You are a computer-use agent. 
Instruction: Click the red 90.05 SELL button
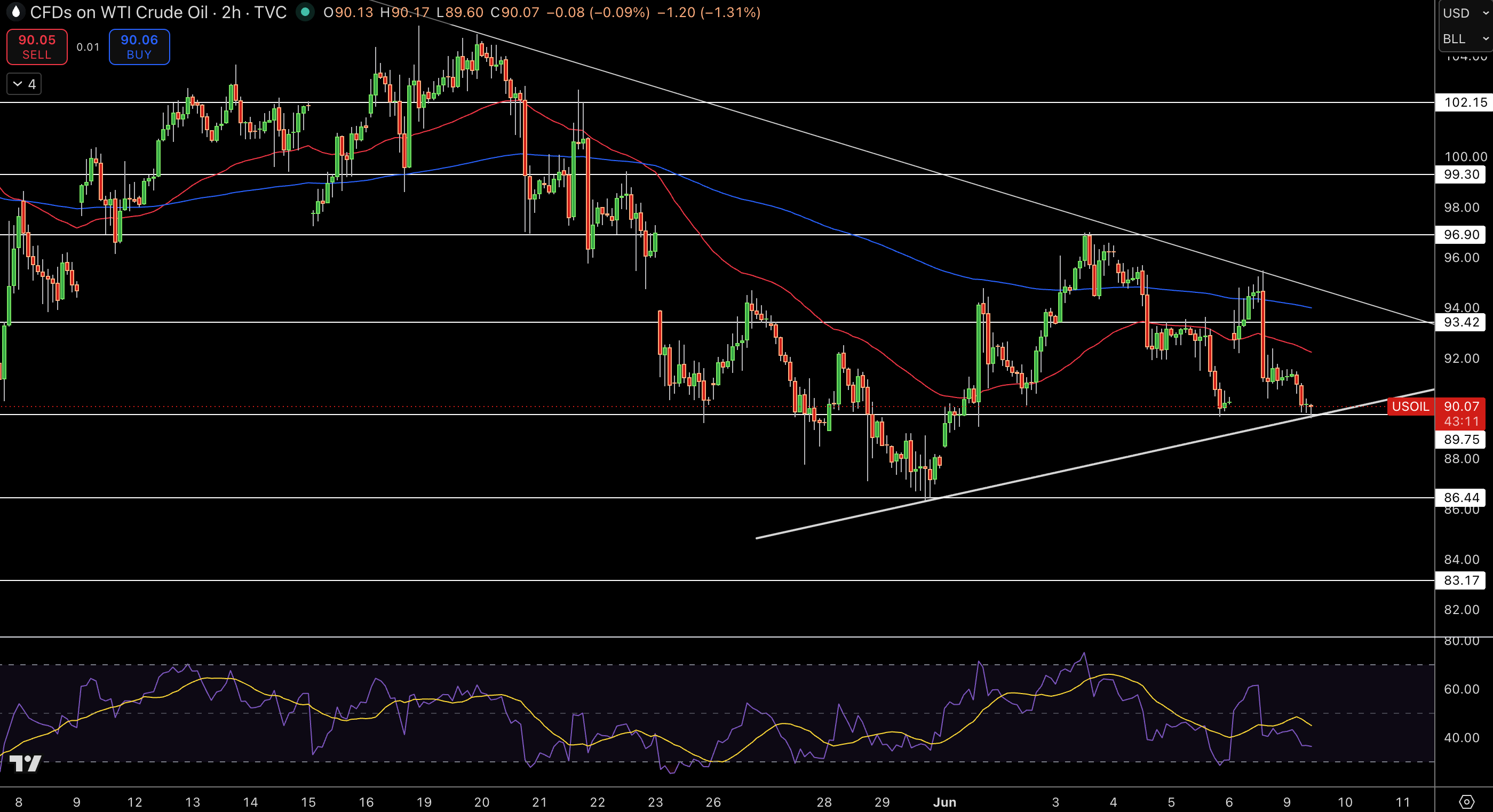click(x=37, y=47)
